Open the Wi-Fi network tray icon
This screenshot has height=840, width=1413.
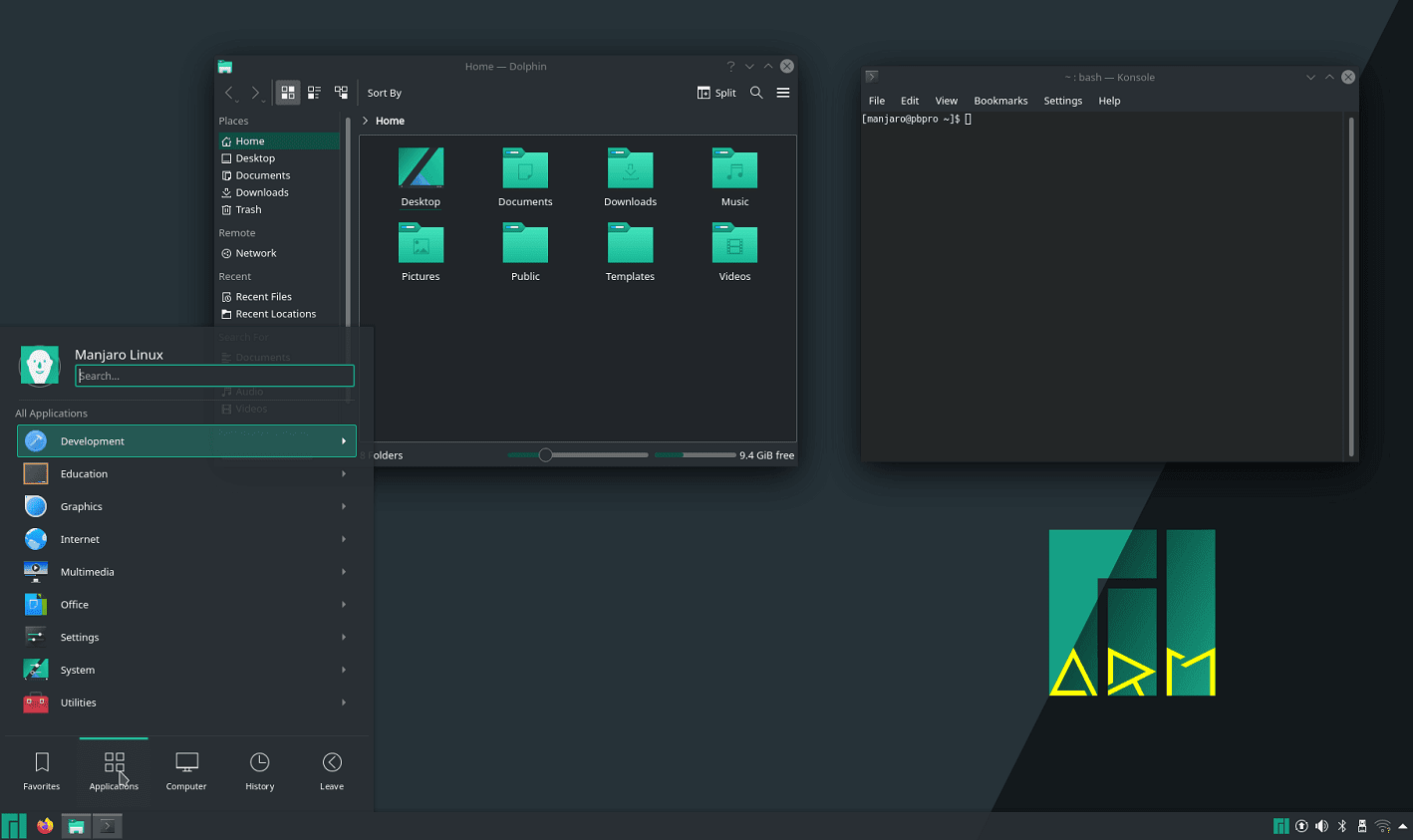[x=1383, y=826]
